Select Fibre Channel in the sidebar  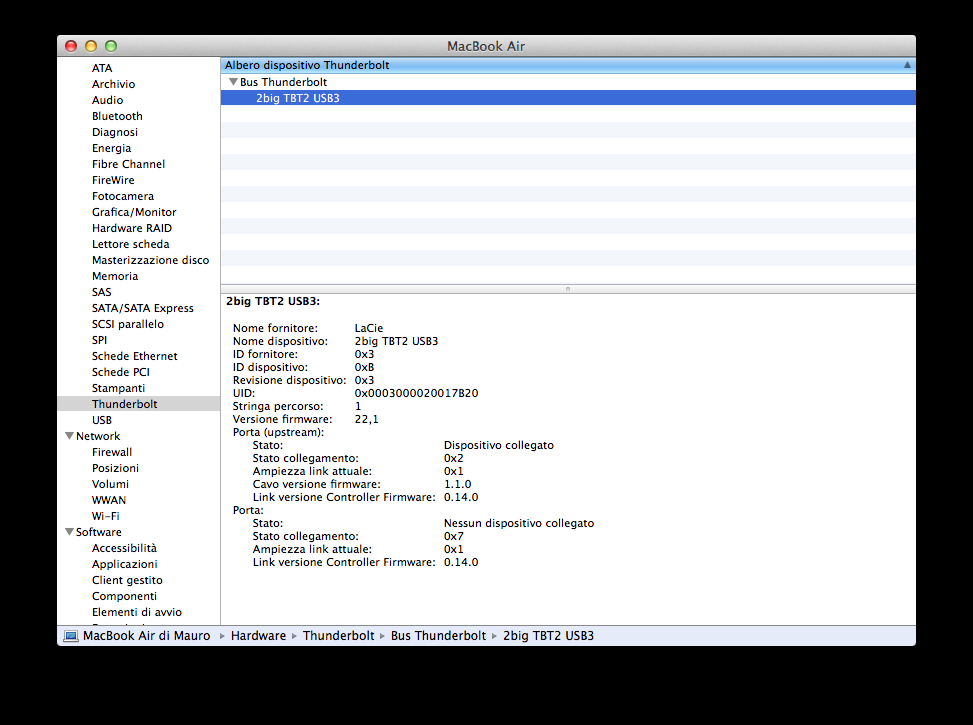coord(128,164)
